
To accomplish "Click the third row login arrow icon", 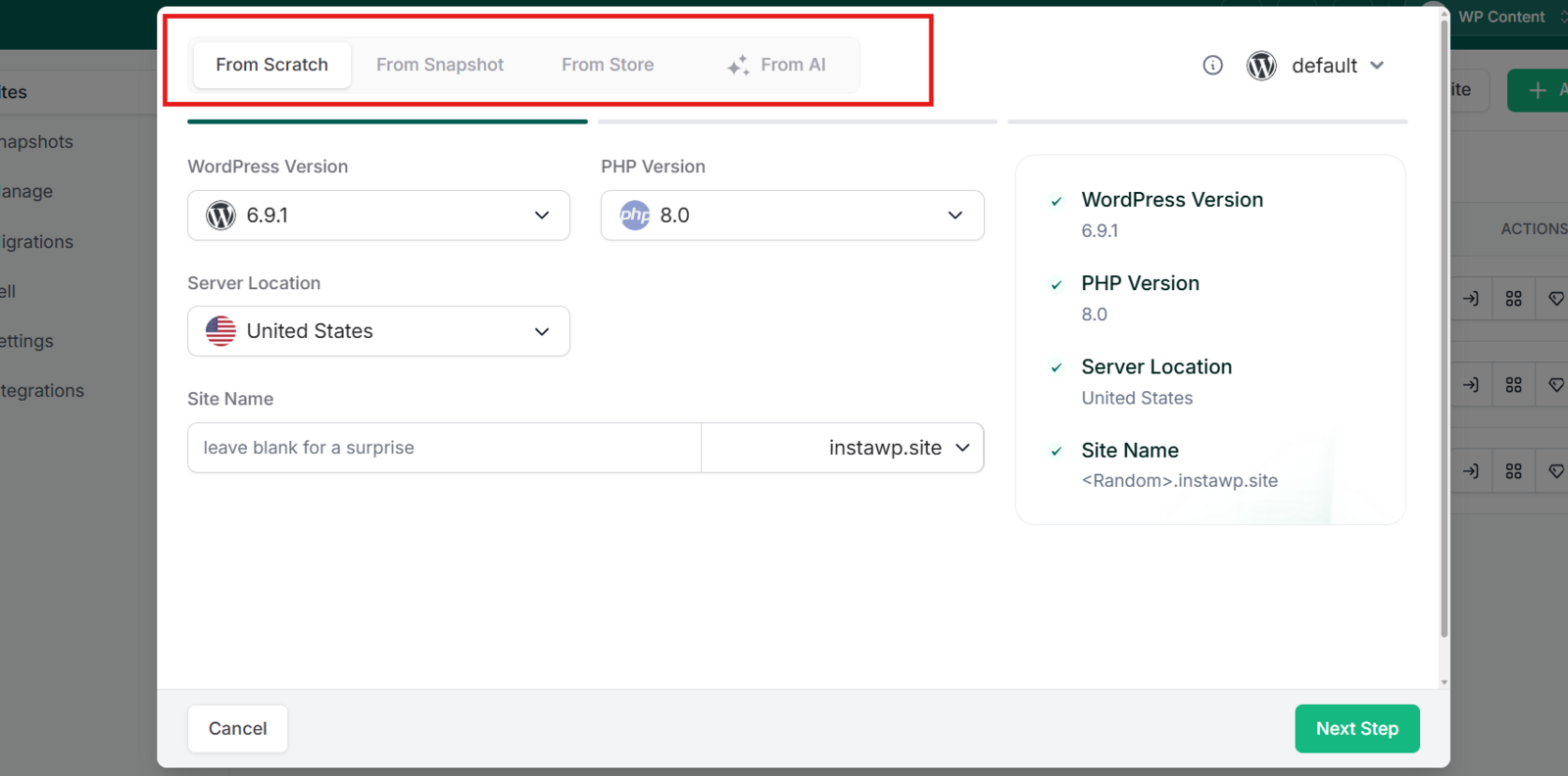I will 1471,471.
